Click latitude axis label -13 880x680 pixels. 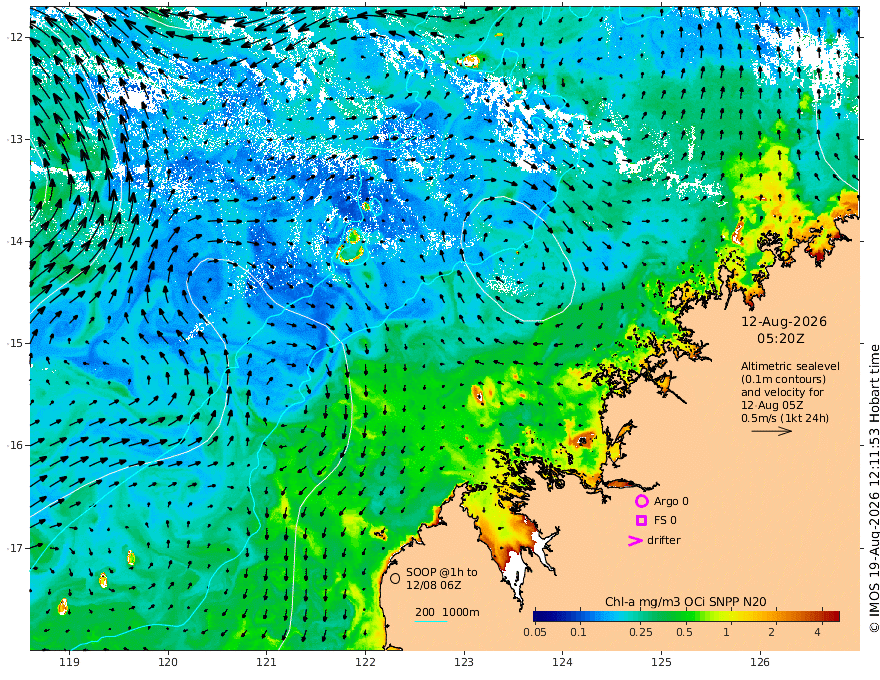15,139
